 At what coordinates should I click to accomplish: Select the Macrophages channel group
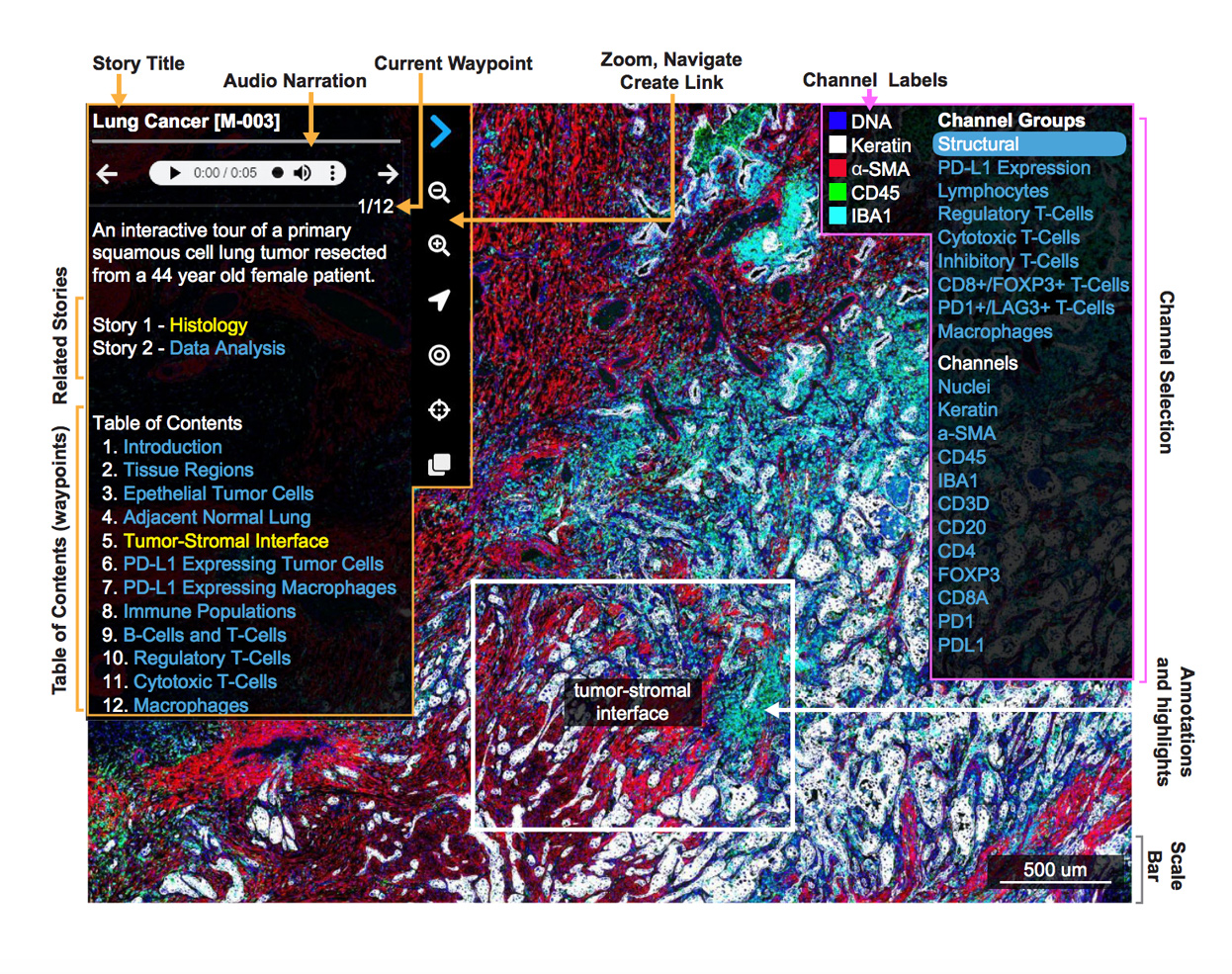(995, 332)
